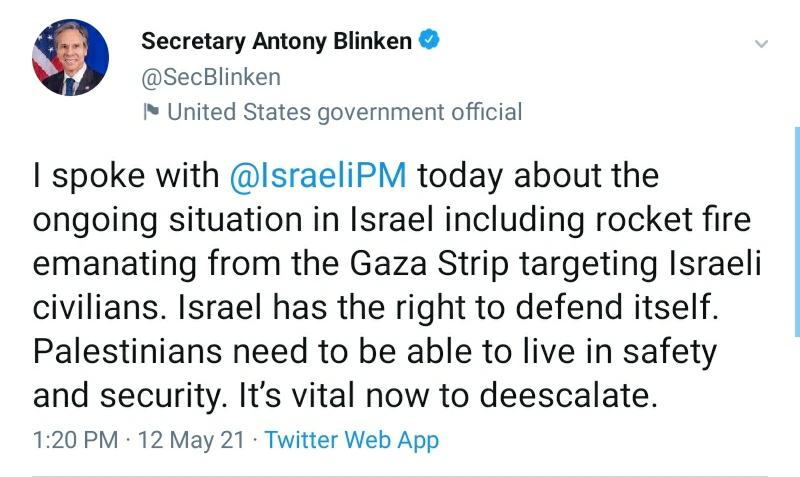Viewport: 800px width, 477px height.
Task: Open the @SecBlinken handle link
Action: tap(211, 77)
